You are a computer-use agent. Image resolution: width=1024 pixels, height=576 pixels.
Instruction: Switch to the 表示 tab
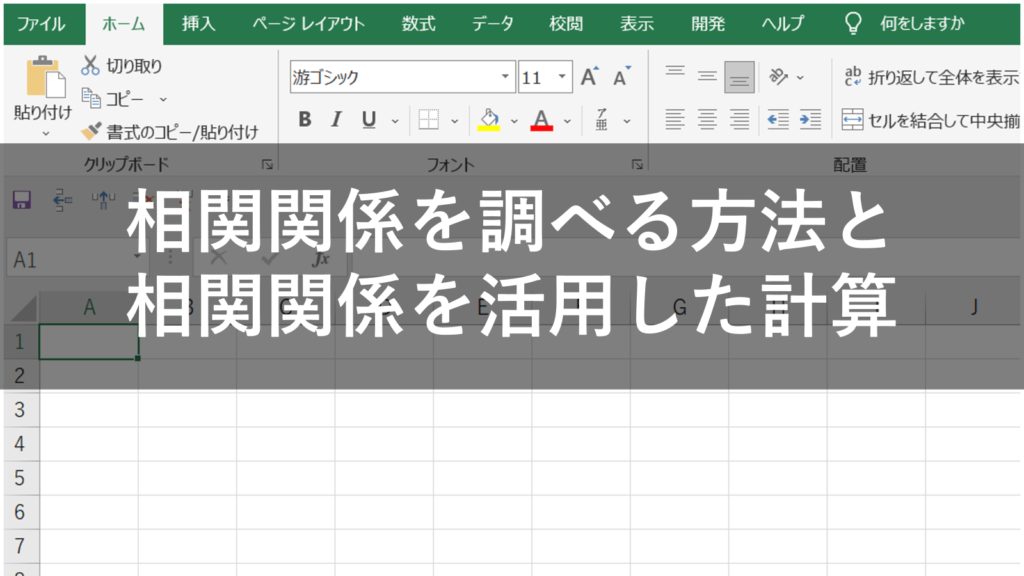click(x=637, y=24)
